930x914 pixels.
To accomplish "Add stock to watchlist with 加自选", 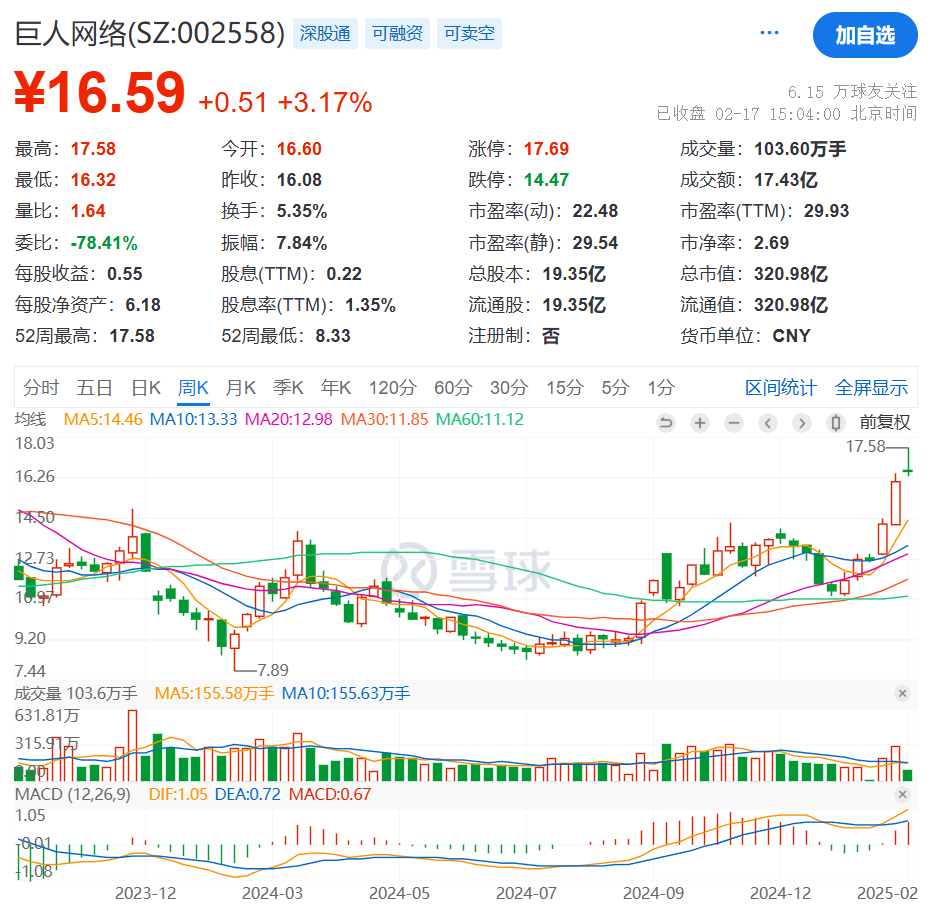I will [865, 35].
